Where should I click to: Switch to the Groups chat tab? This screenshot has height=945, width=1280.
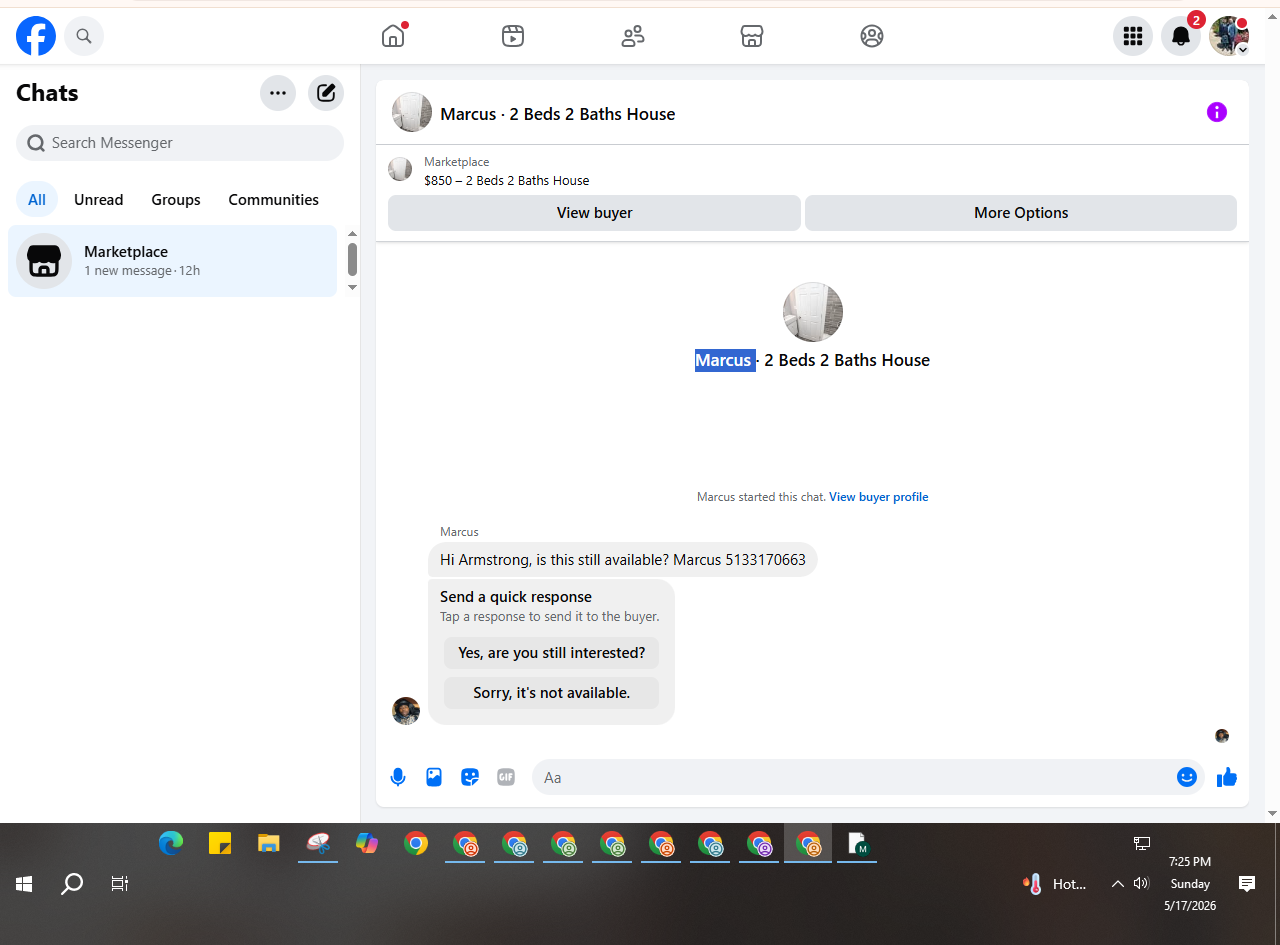(x=176, y=200)
